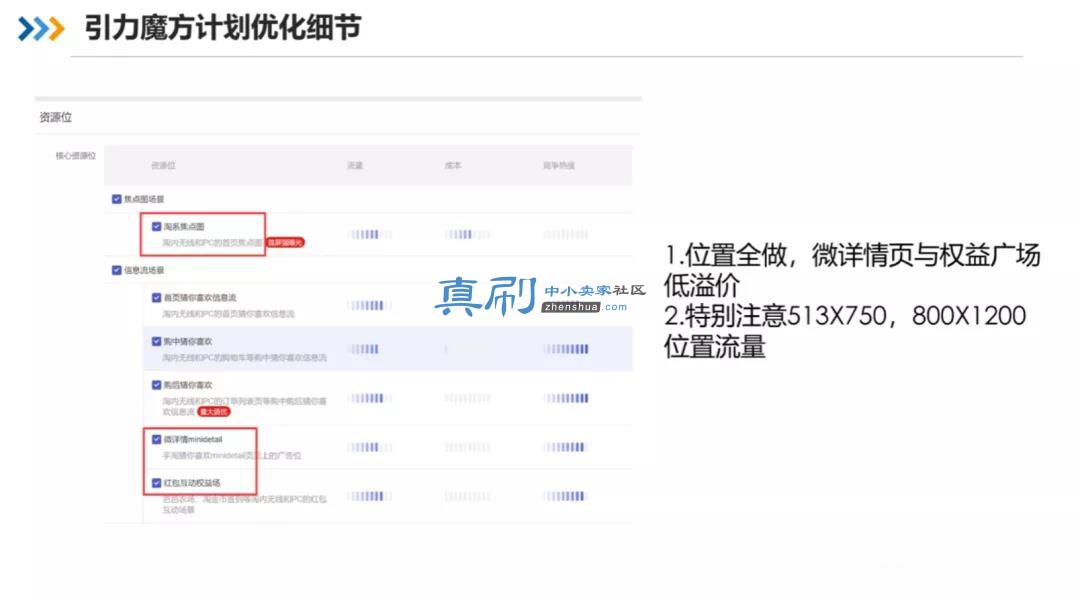Click the 资源位 section heading
The image size is (1080, 595).
(56, 118)
